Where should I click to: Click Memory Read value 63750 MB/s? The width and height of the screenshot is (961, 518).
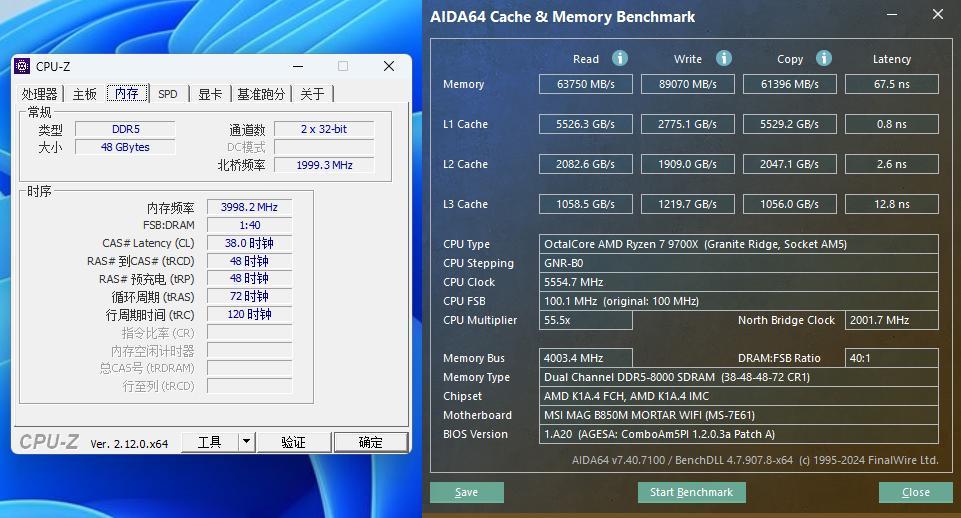(x=586, y=84)
